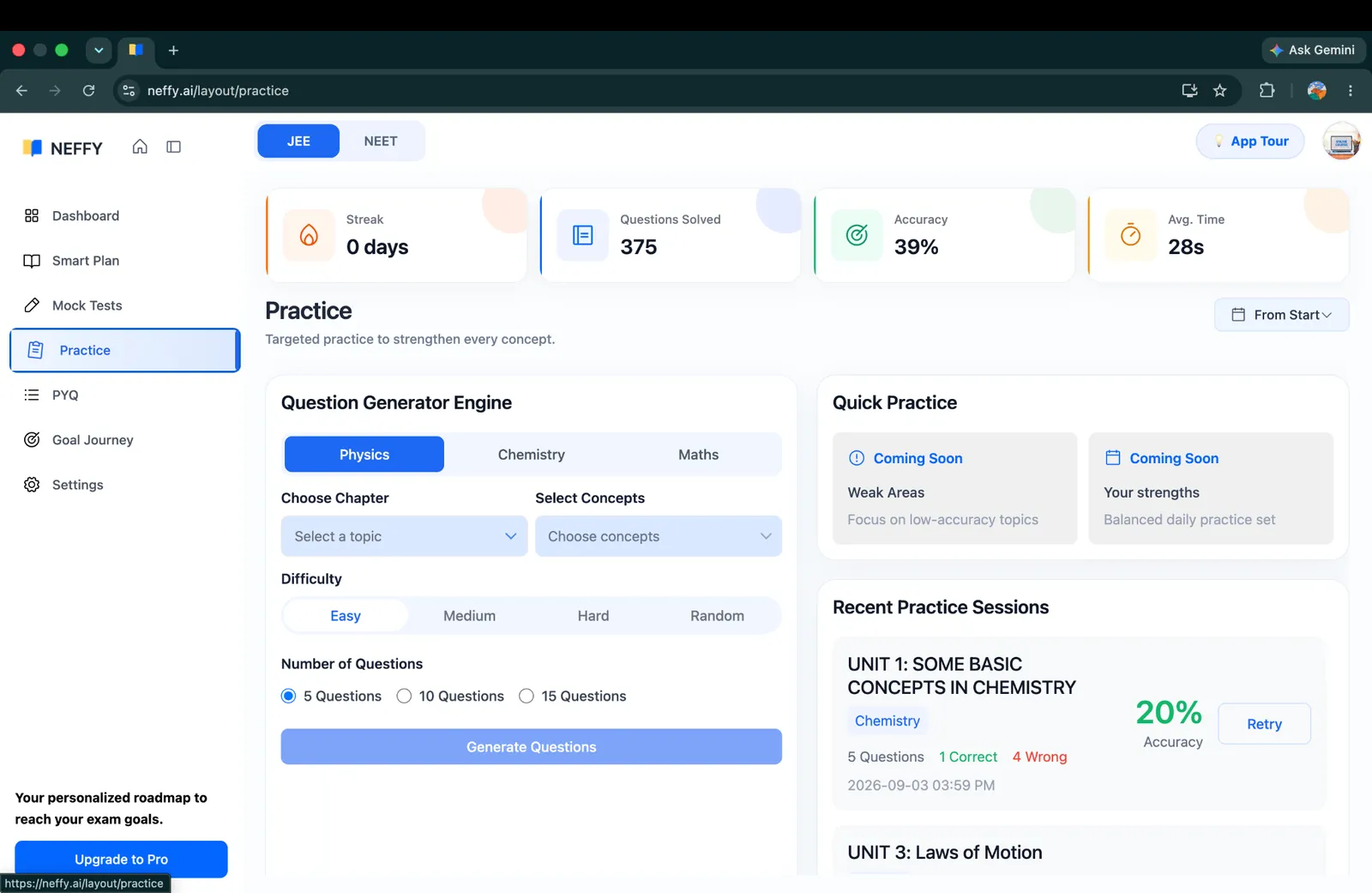
Task: Open browser extensions puzzle icon
Action: click(1267, 90)
